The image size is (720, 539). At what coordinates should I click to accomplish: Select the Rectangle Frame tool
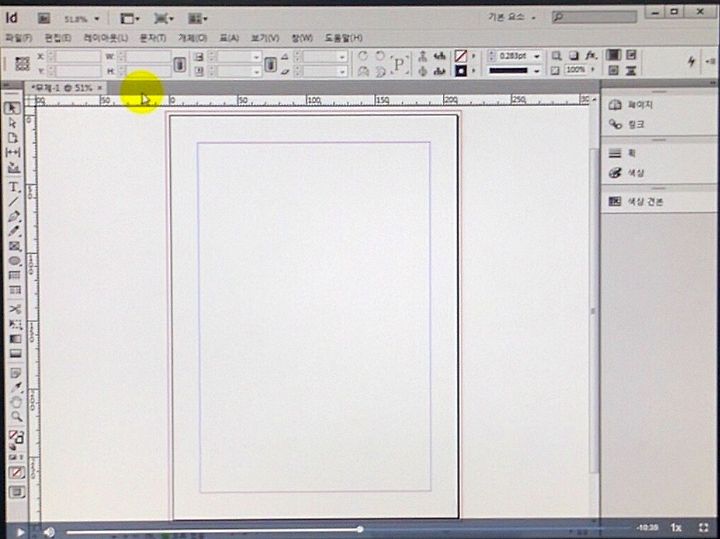[x=14, y=247]
